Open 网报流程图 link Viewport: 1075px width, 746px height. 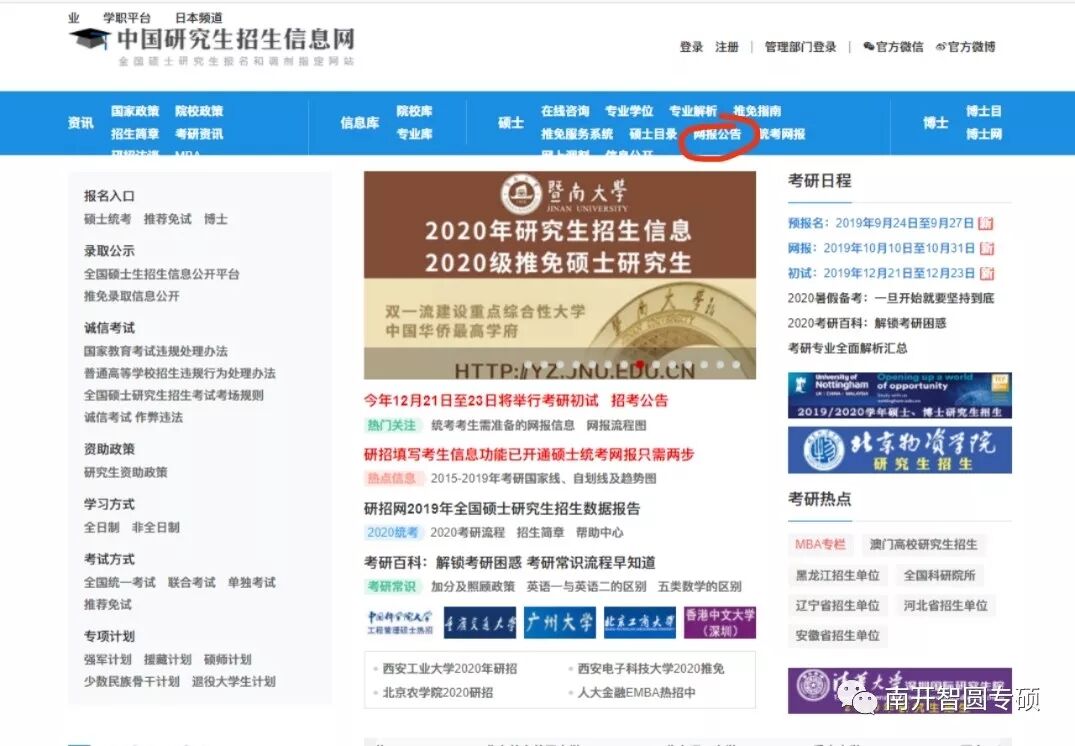(616, 425)
